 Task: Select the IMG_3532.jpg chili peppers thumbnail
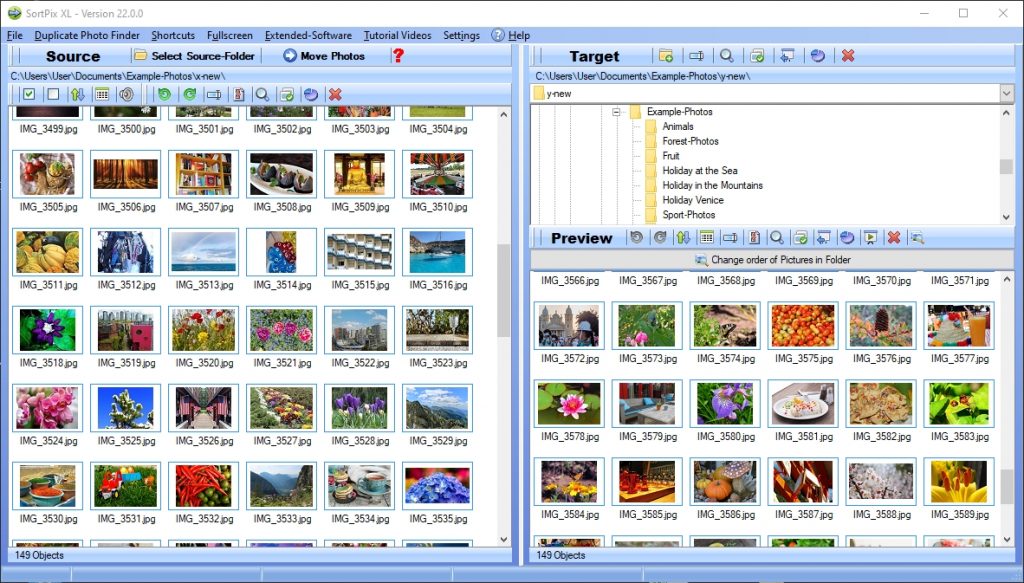coord(203,486)
